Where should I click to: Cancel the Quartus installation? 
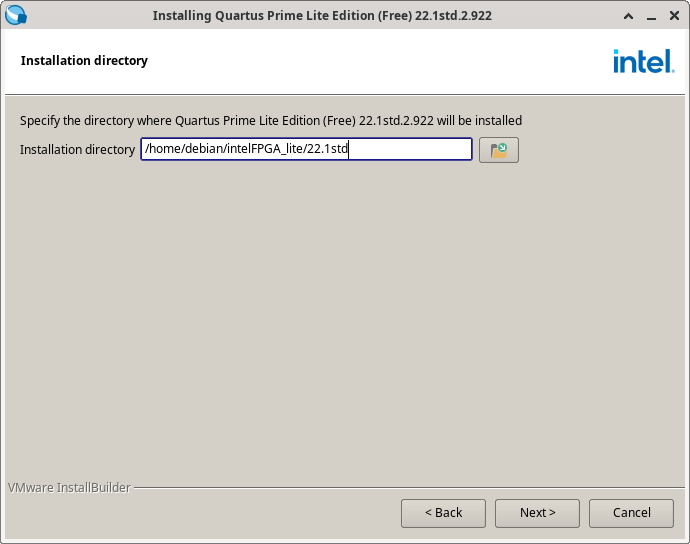[631, 513]
